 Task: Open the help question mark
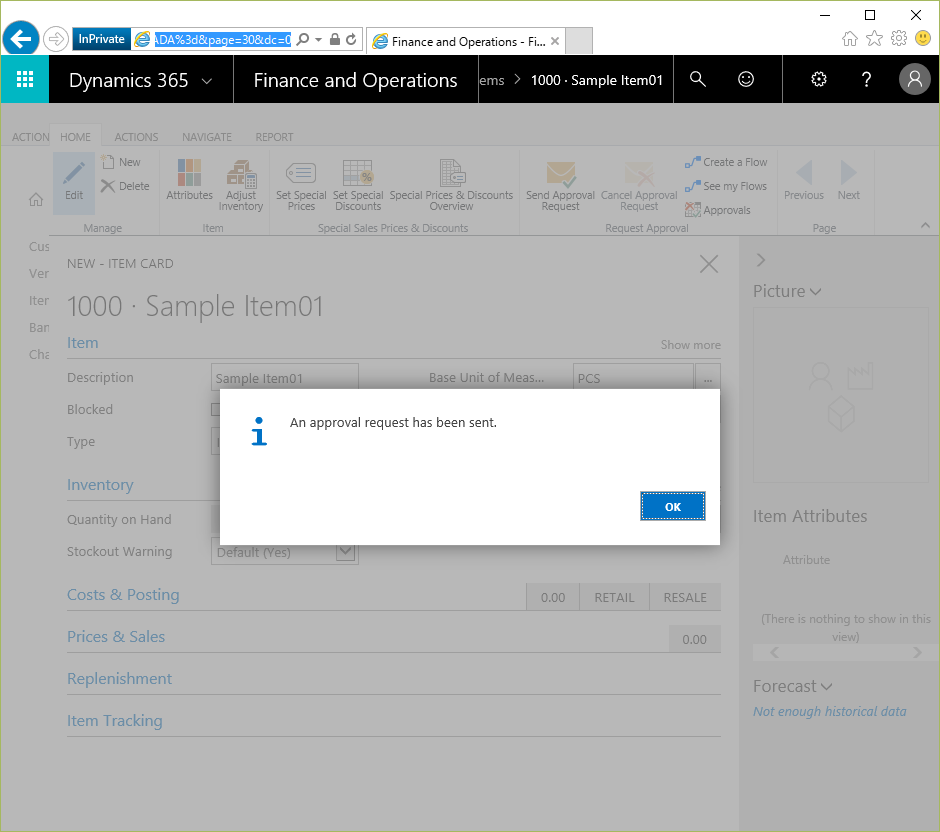pyautogui.click(x=866, y=79)
